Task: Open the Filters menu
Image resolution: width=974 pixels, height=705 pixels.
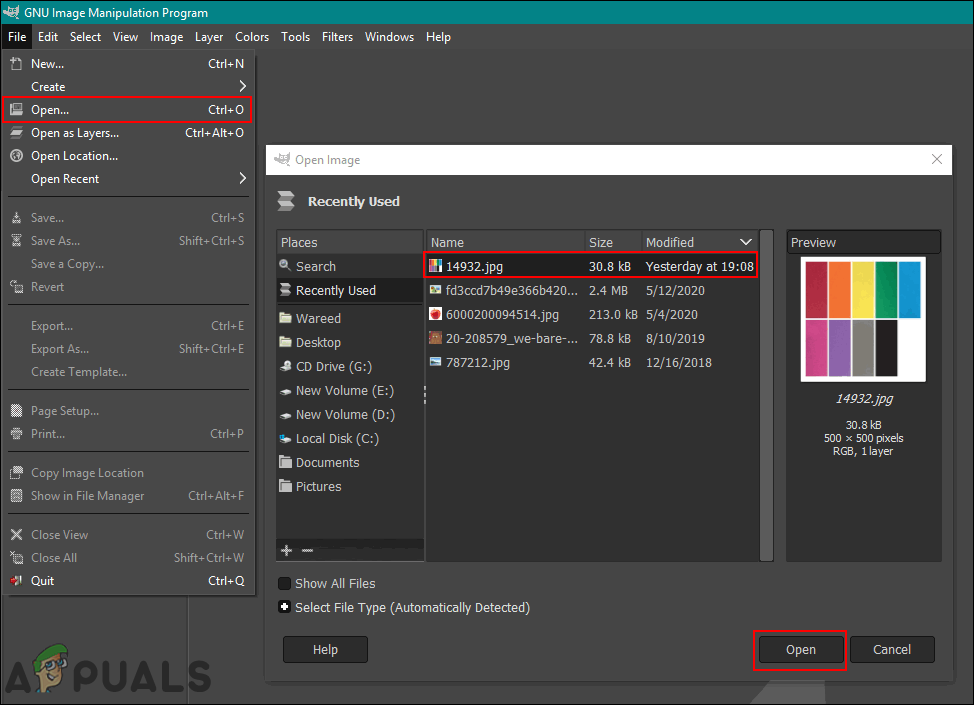Action: point(337,37)
